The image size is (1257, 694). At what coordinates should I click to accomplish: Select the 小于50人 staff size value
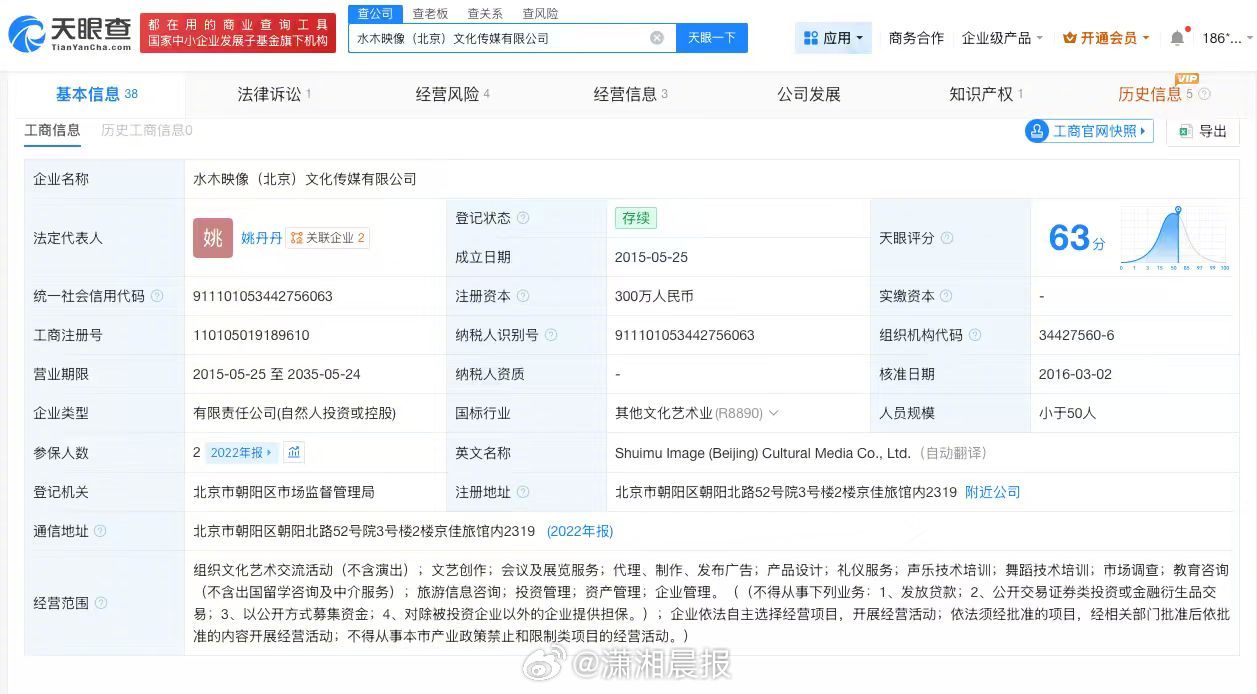tap(1068, 413)
